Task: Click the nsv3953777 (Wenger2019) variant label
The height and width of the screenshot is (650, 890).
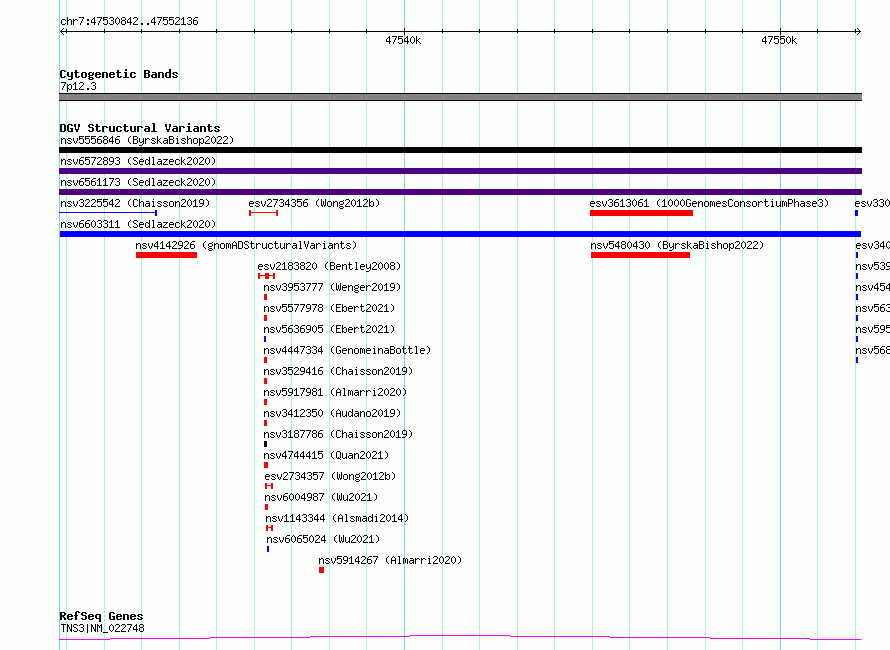Action: [332, 287]
